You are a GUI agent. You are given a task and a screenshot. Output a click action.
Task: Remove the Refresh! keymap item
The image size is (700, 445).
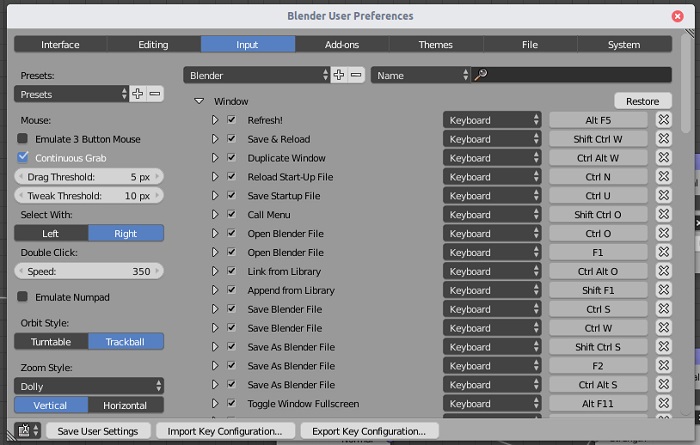click(663, 120)
